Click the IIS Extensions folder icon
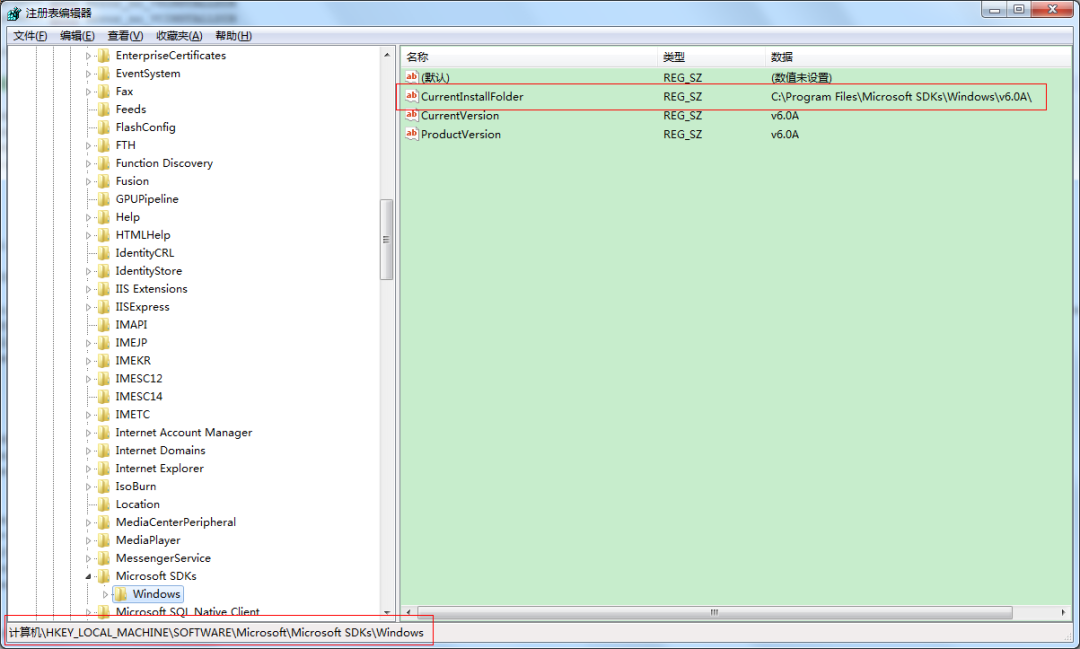The image size is (1080, 649). 104,289
